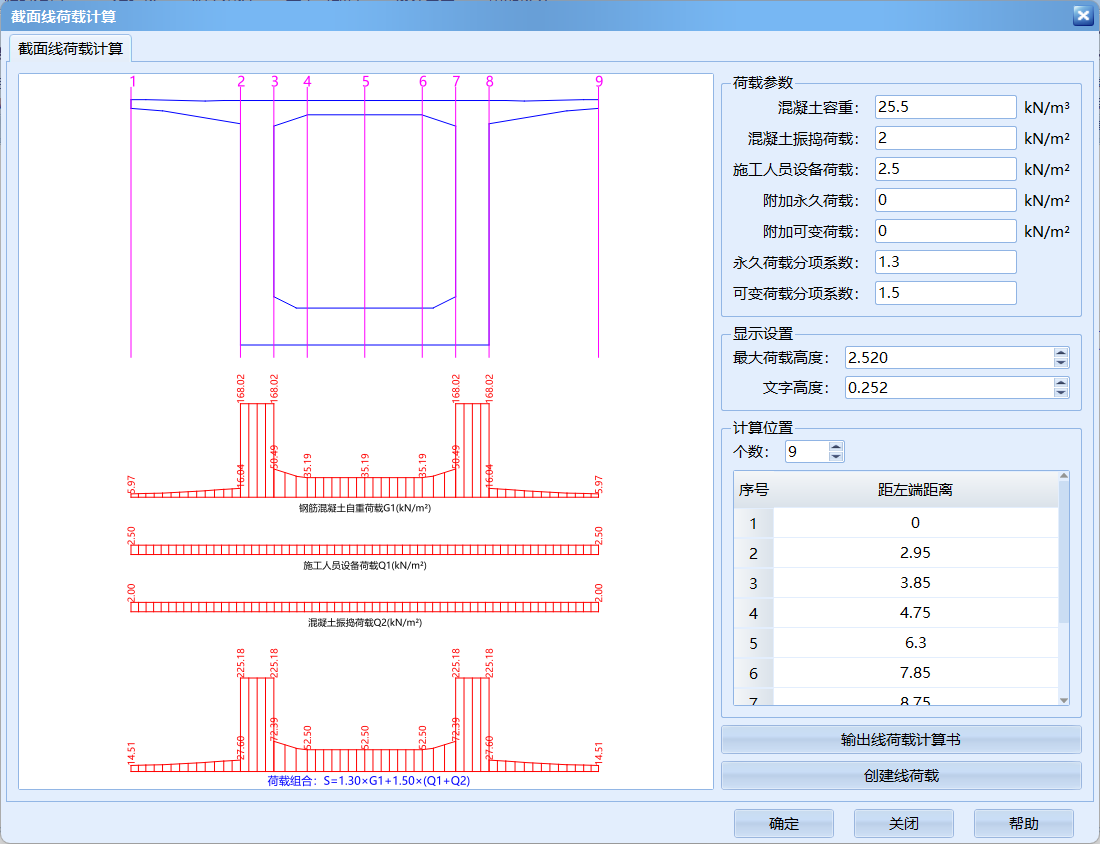Decrease 文字高度 using down spinner
Viewport: 1100px width, 844px height.
1061,393
